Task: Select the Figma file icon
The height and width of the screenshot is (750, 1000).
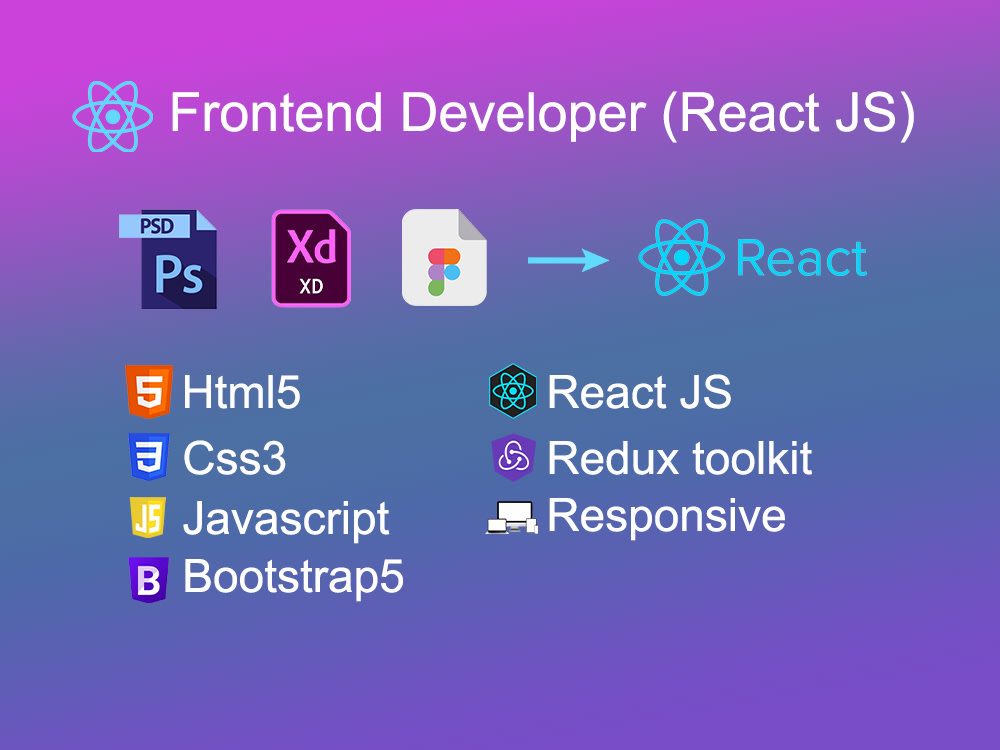Action: [x=445, y=258]
